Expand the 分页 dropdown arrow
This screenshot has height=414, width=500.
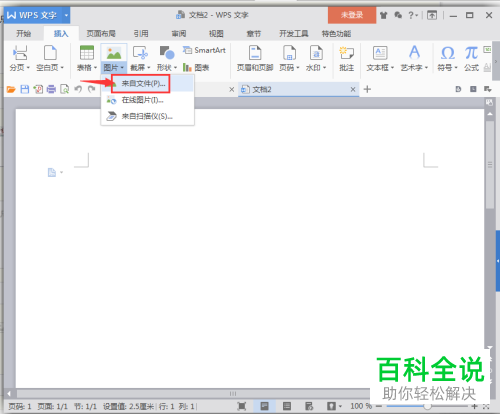(28, 68)
